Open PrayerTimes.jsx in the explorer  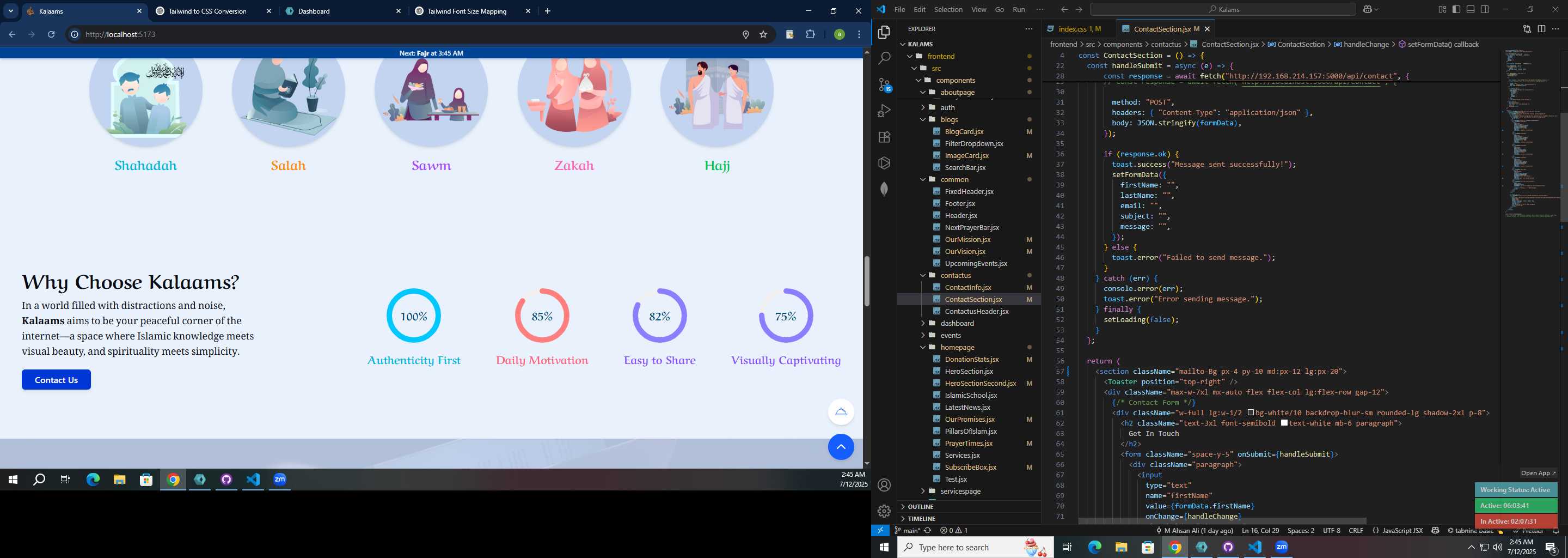[969, 443]
